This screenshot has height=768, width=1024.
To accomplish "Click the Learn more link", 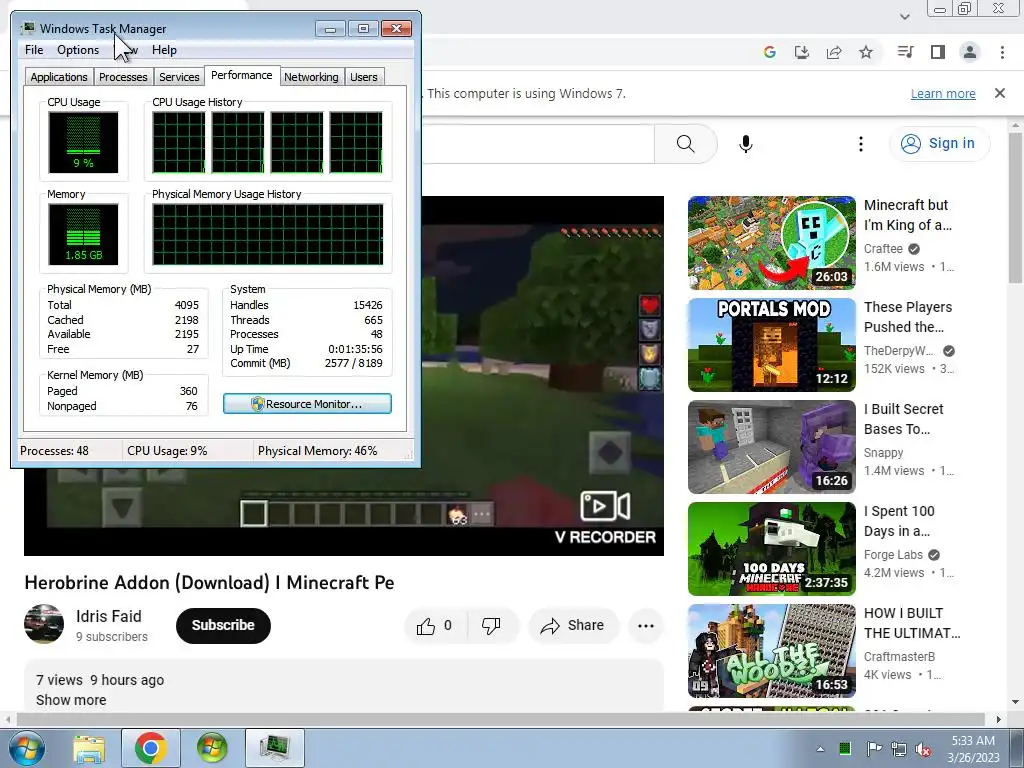I will pyautogui.click(x=943, y=93).
